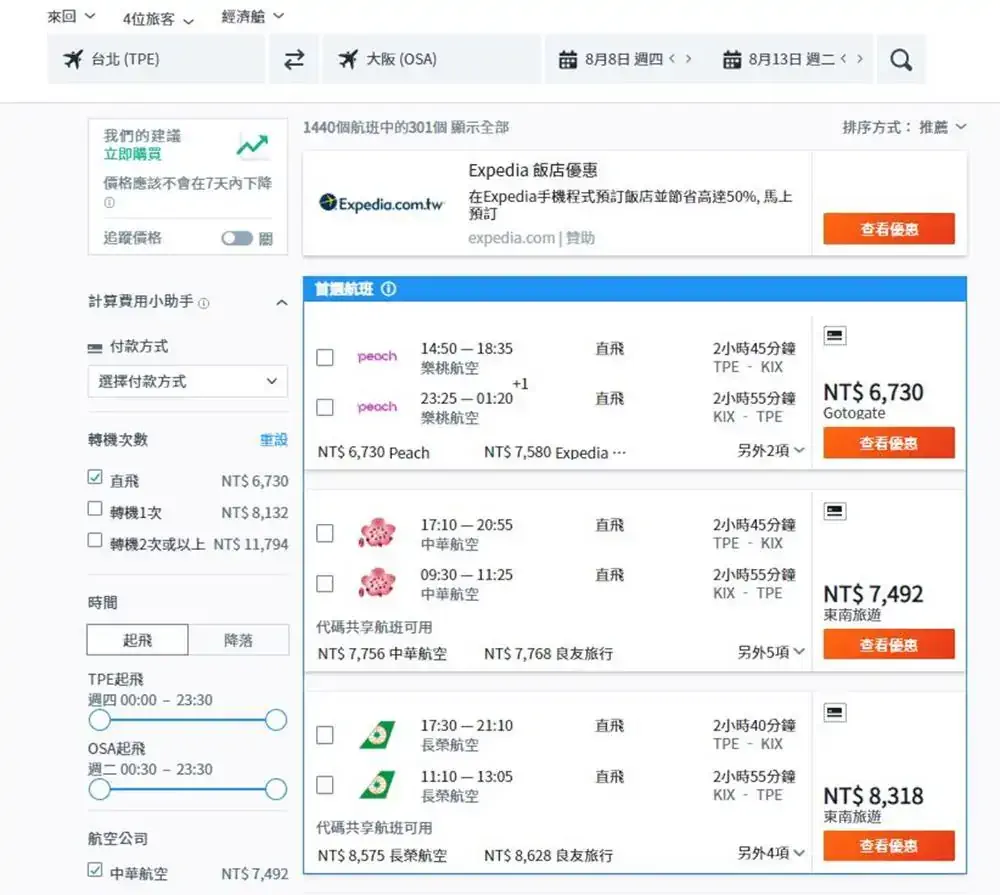Open the 選擇付款方式 dropdown
The width and height of the screenshot is (1000, 895).
(188, 381)
